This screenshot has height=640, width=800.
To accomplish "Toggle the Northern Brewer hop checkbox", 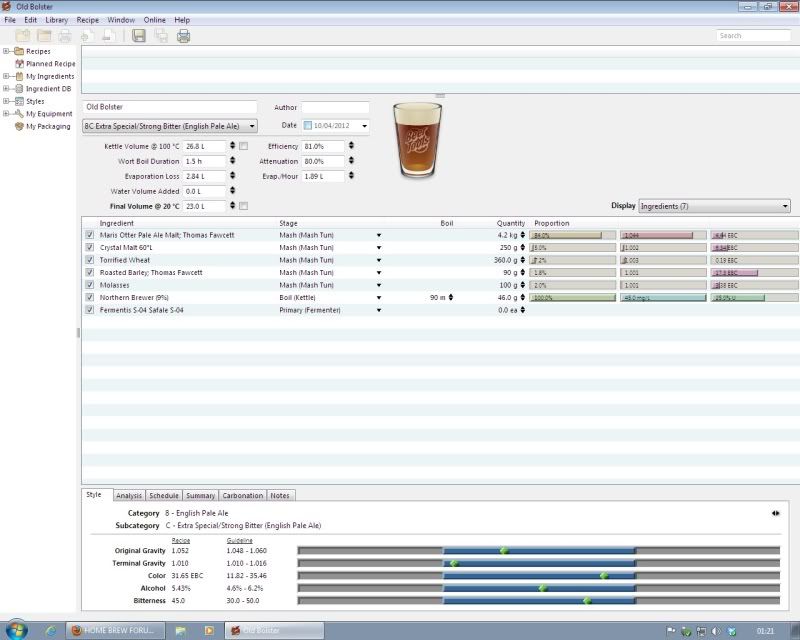I will tap(90, 297).
